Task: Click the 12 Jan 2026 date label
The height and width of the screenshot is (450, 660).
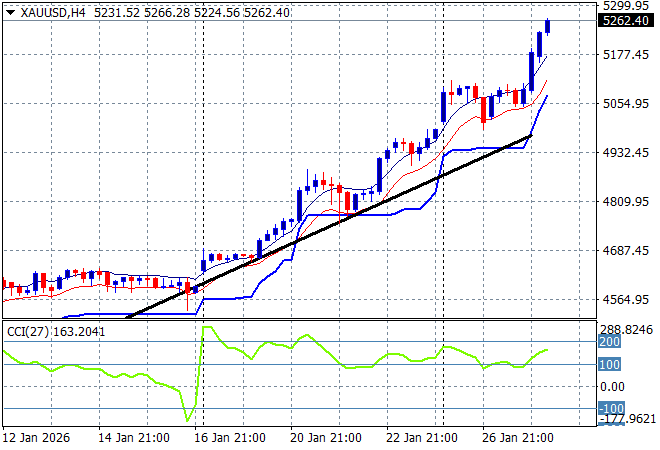Action: 39,438
